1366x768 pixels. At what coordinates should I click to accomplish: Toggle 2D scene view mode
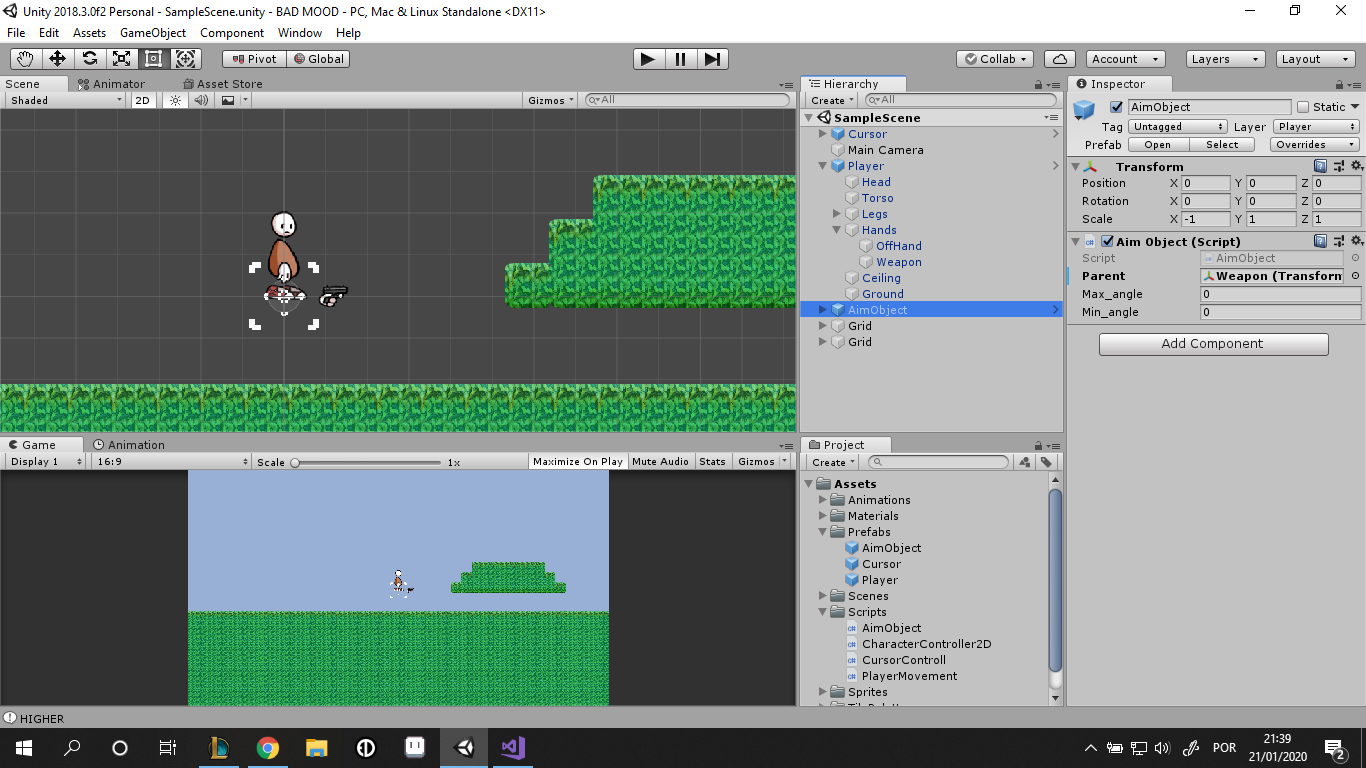[143, 100]
